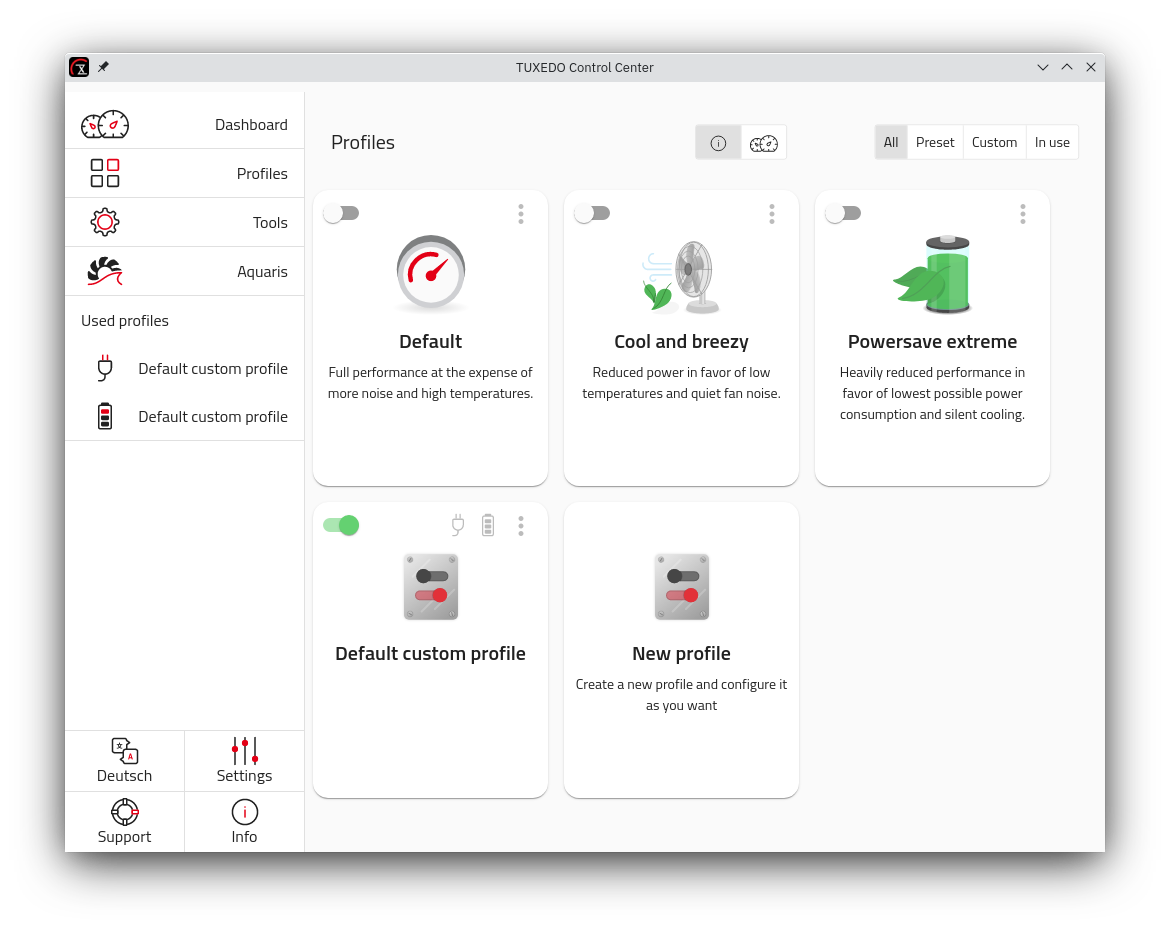Click the battery icon under Used profiles

pyautogui.click(x=105, y=416)
